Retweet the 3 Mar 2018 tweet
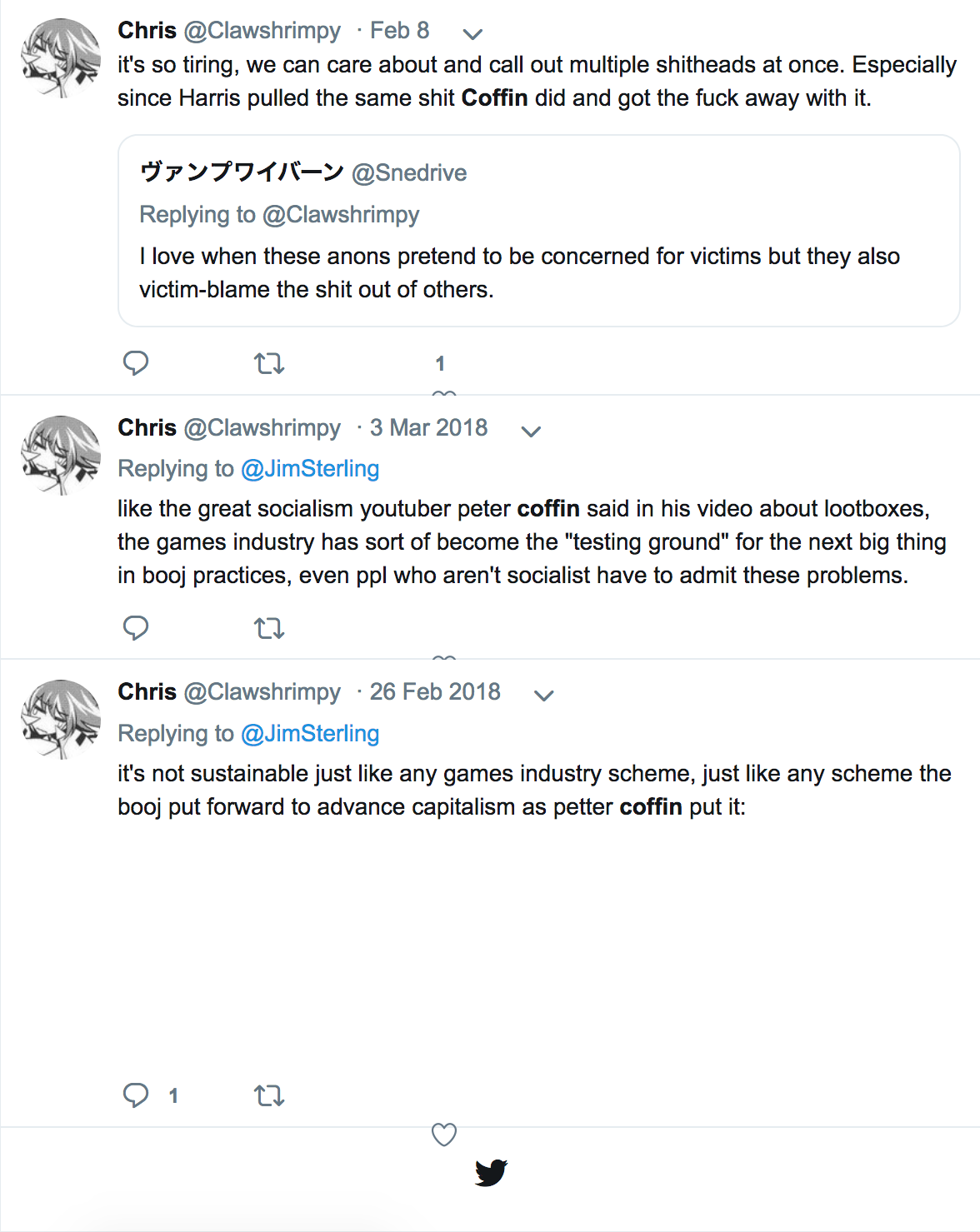Viewport: 980px width, 1232px height. point(269,628)
